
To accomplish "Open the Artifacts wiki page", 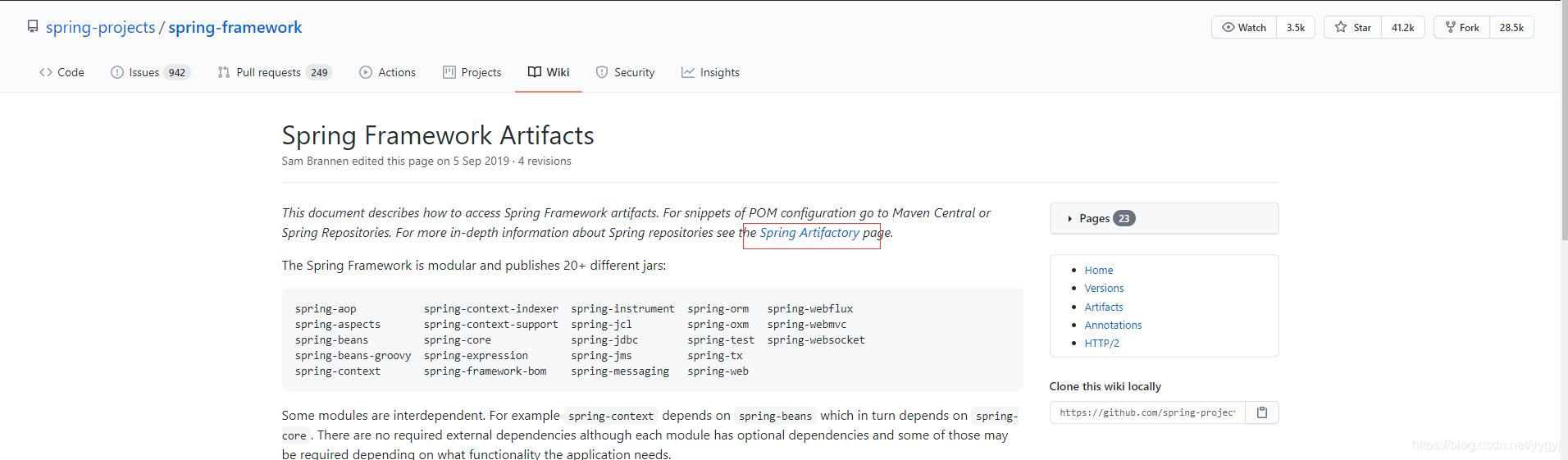I will click(x=1104, y=307).
